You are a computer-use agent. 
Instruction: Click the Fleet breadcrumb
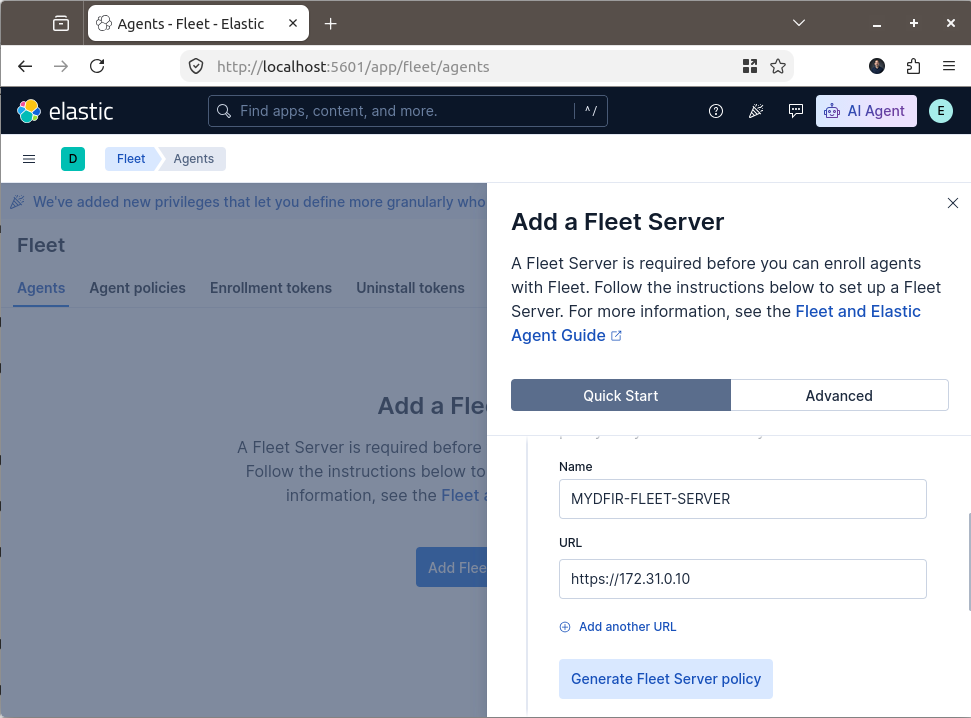pyautogui.click(x=131, y=159)
